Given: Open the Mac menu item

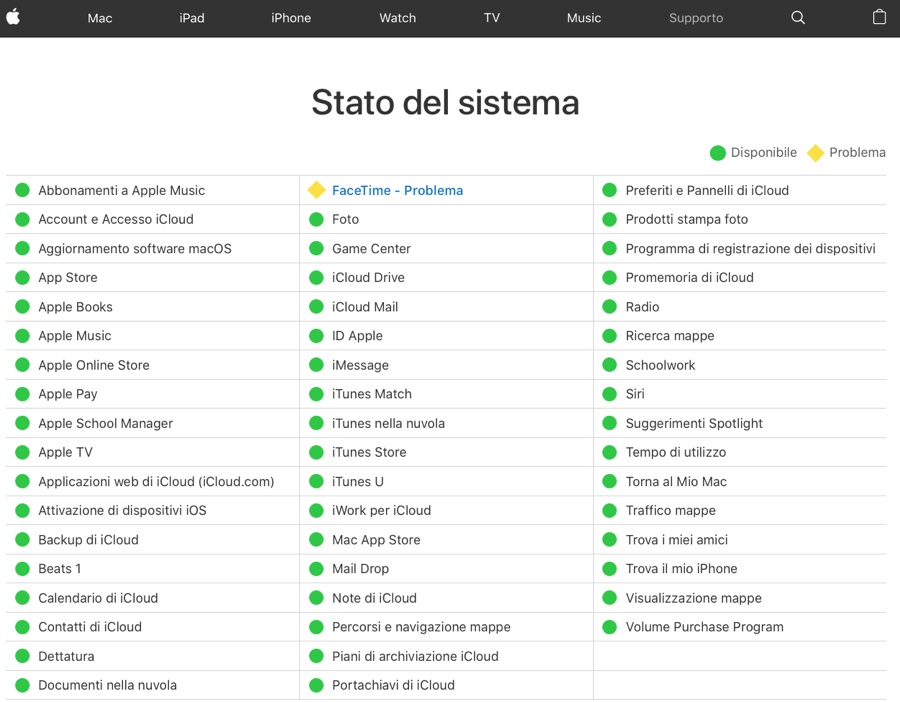Looking at the screenshot, I should pyautogui.click(x=100, y=18).
